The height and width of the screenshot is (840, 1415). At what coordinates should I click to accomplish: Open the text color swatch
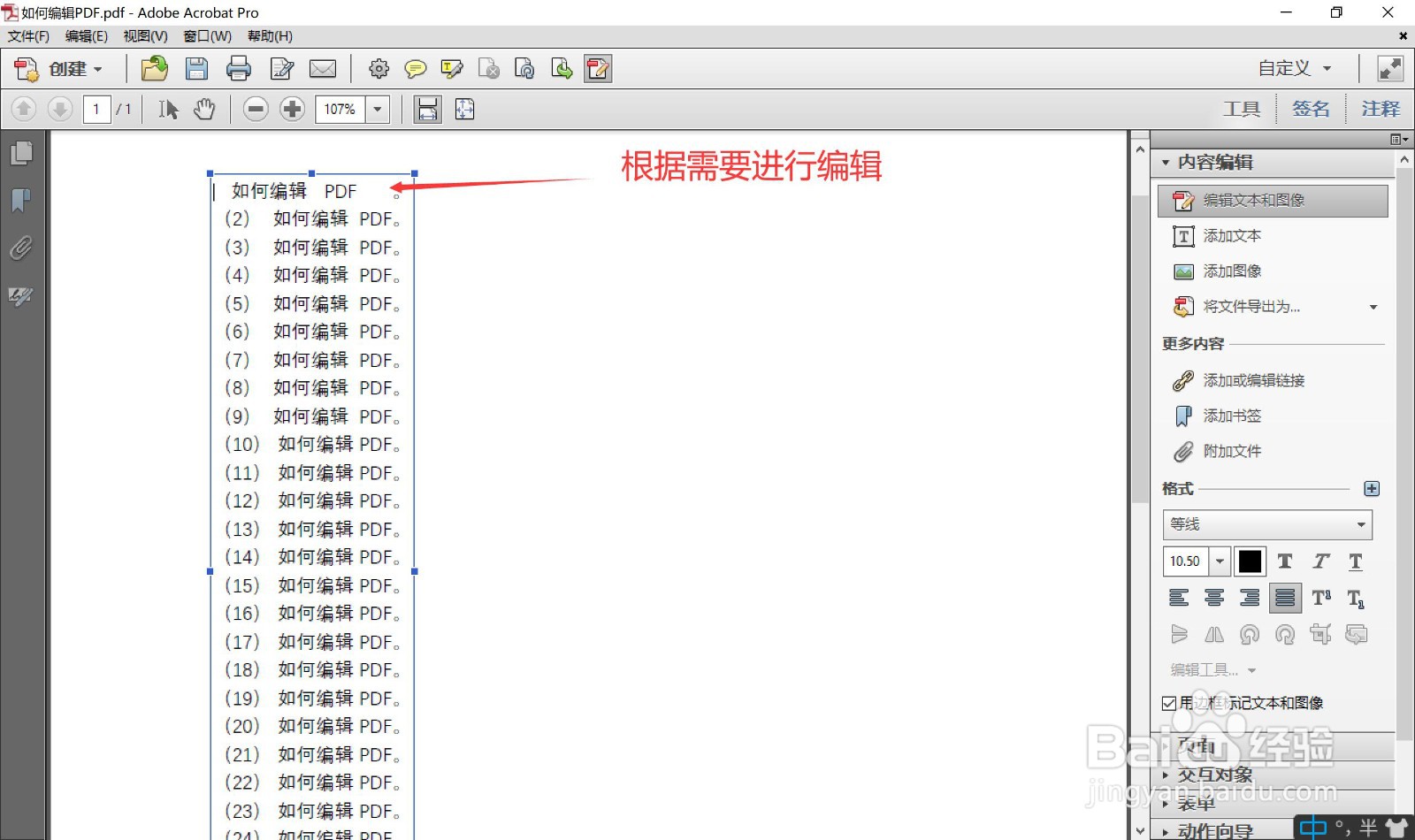pos(1250,561)
